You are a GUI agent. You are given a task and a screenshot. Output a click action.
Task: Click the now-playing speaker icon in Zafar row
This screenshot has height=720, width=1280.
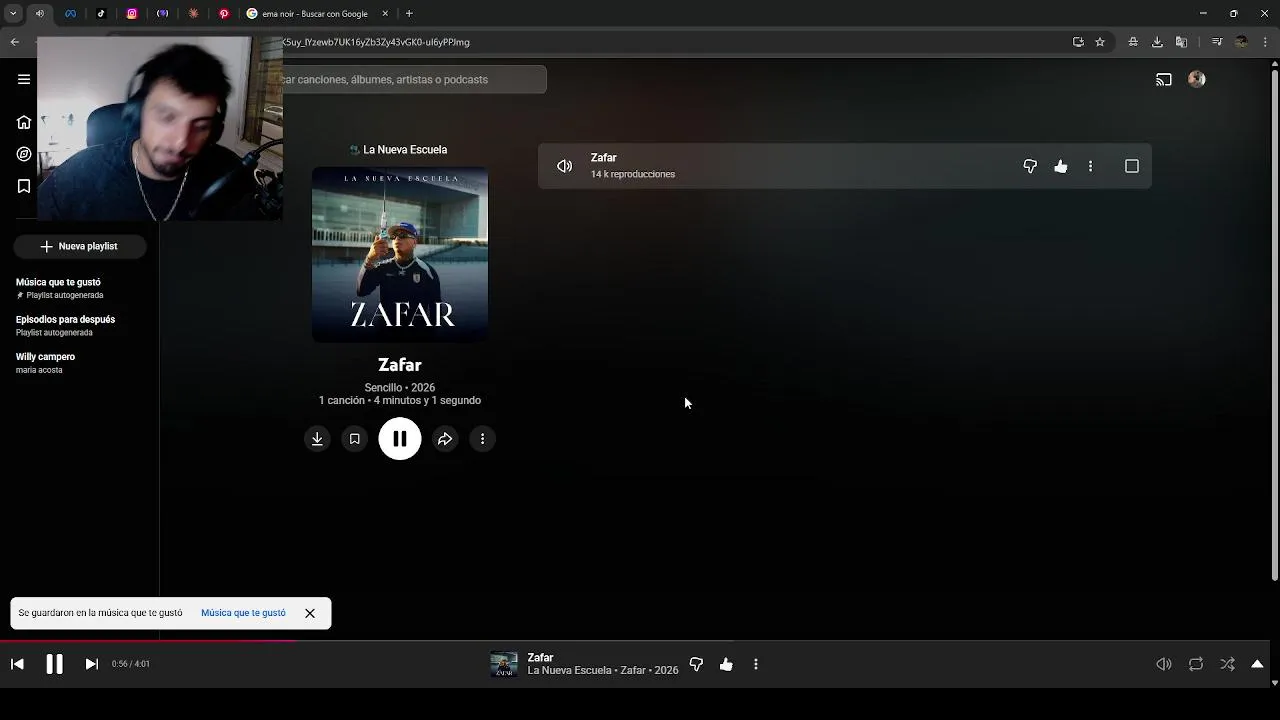564,166
